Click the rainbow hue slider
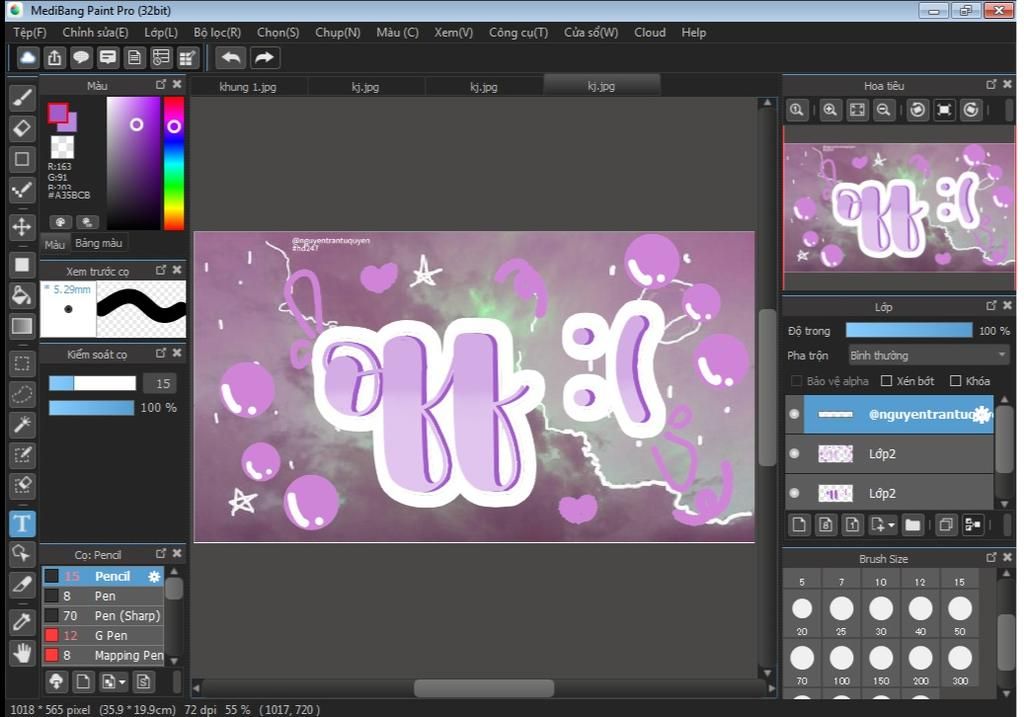The image size is (1024, 717). click(174, 163)
